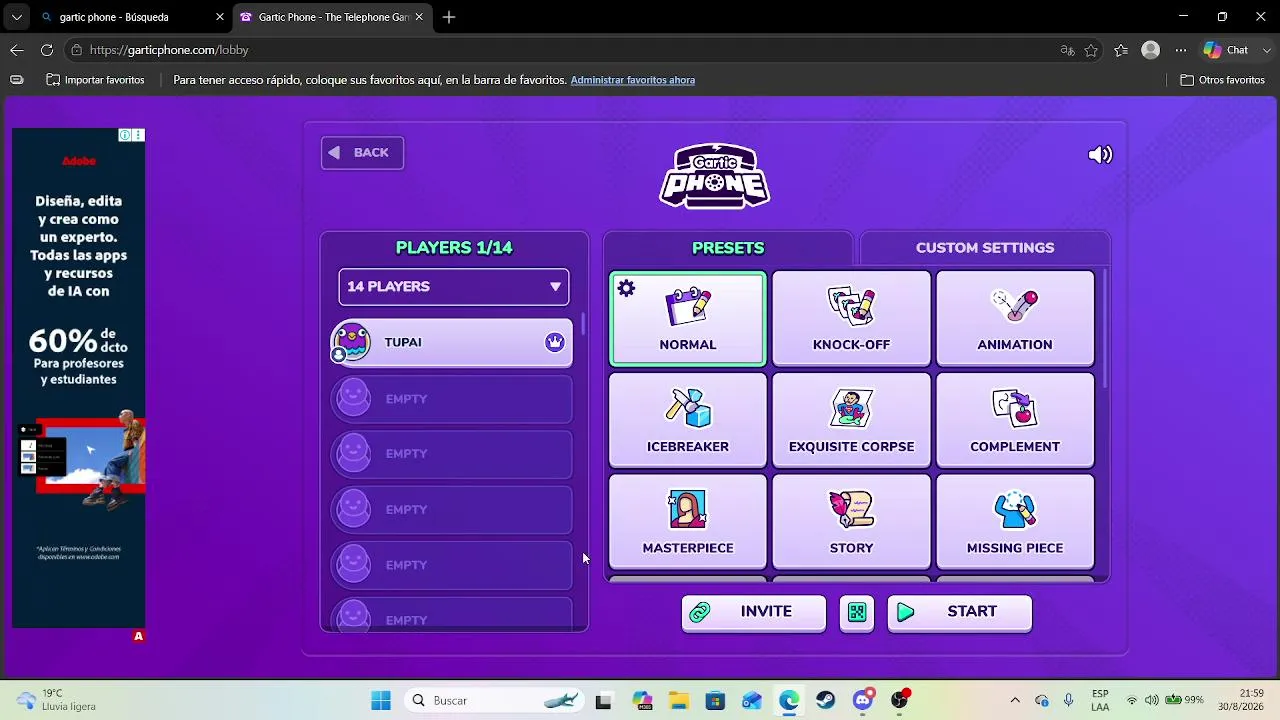Close the Gartic Phone Telephone Game tab
This screenshot has height=720, width=1280.
tap(420, 17)
